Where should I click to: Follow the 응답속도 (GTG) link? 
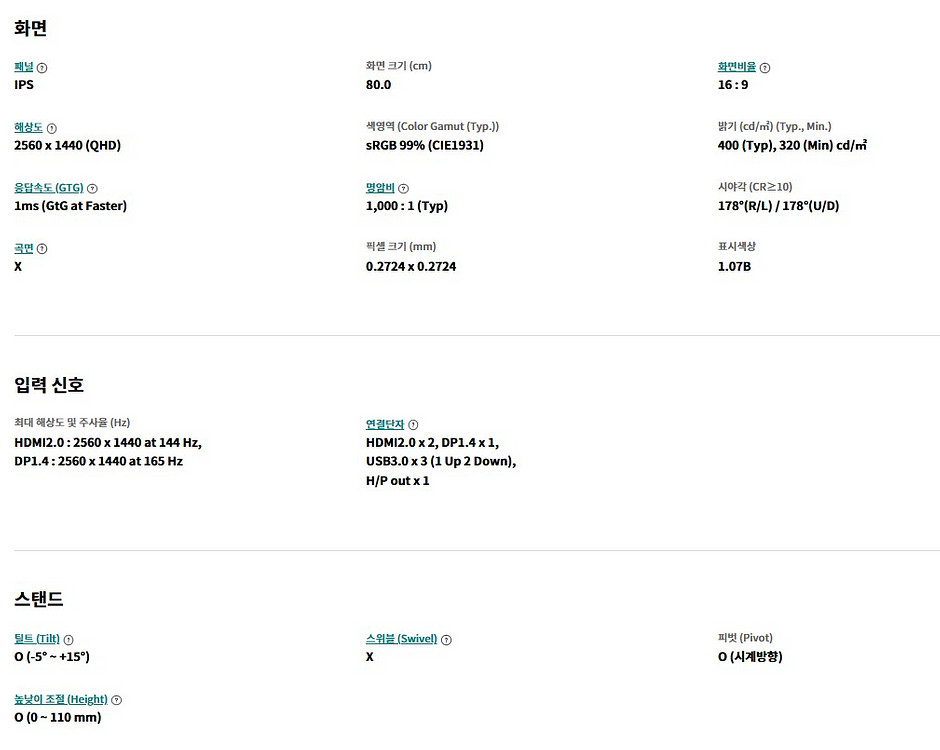[x=49, y=188]
